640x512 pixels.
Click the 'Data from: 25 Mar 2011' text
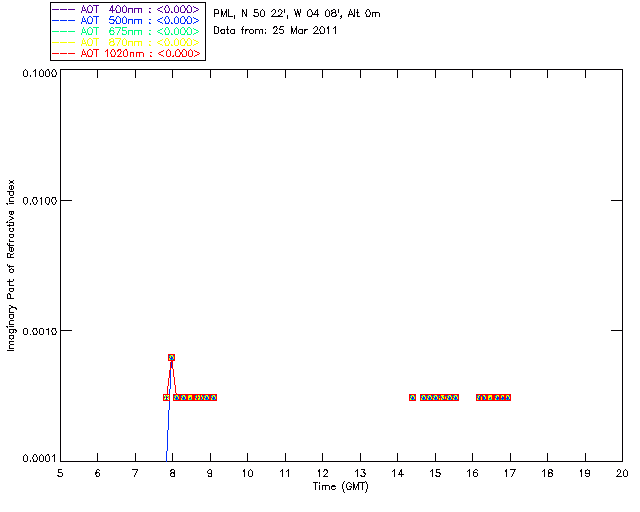click(275, 31)
